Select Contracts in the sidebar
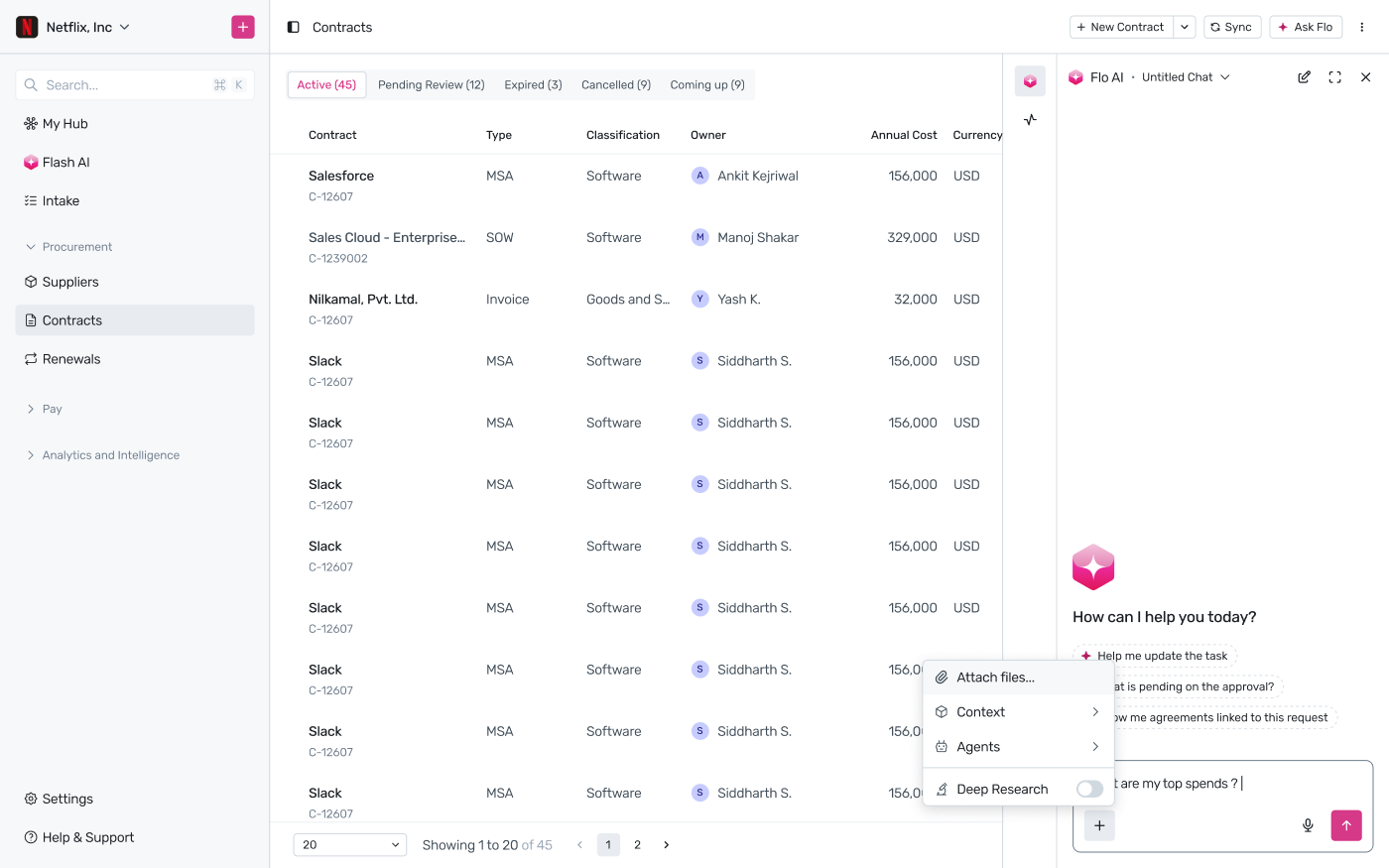 pyautogui.click(x=135, y=320)
